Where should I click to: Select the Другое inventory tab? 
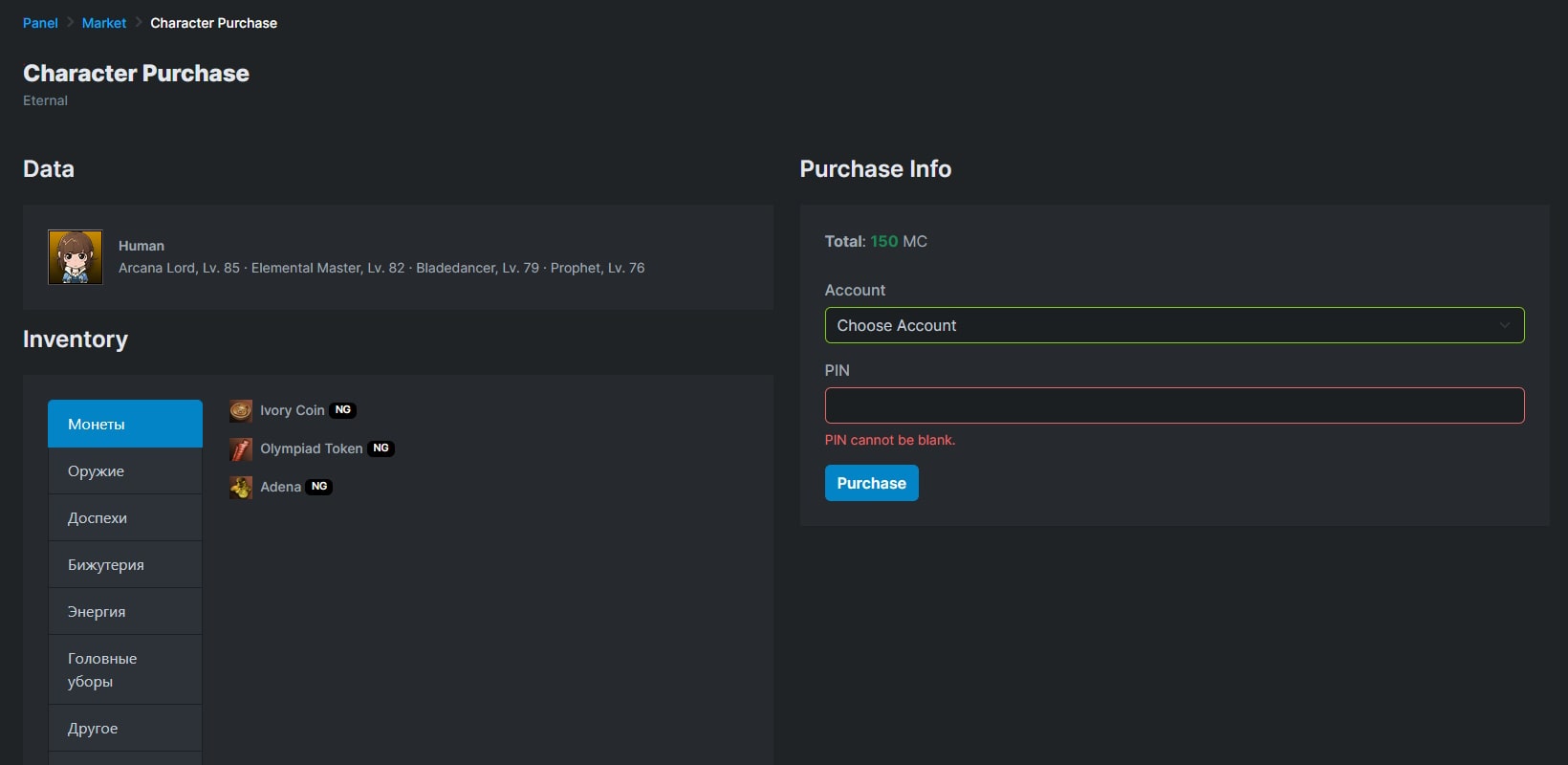tap(125, 729)
